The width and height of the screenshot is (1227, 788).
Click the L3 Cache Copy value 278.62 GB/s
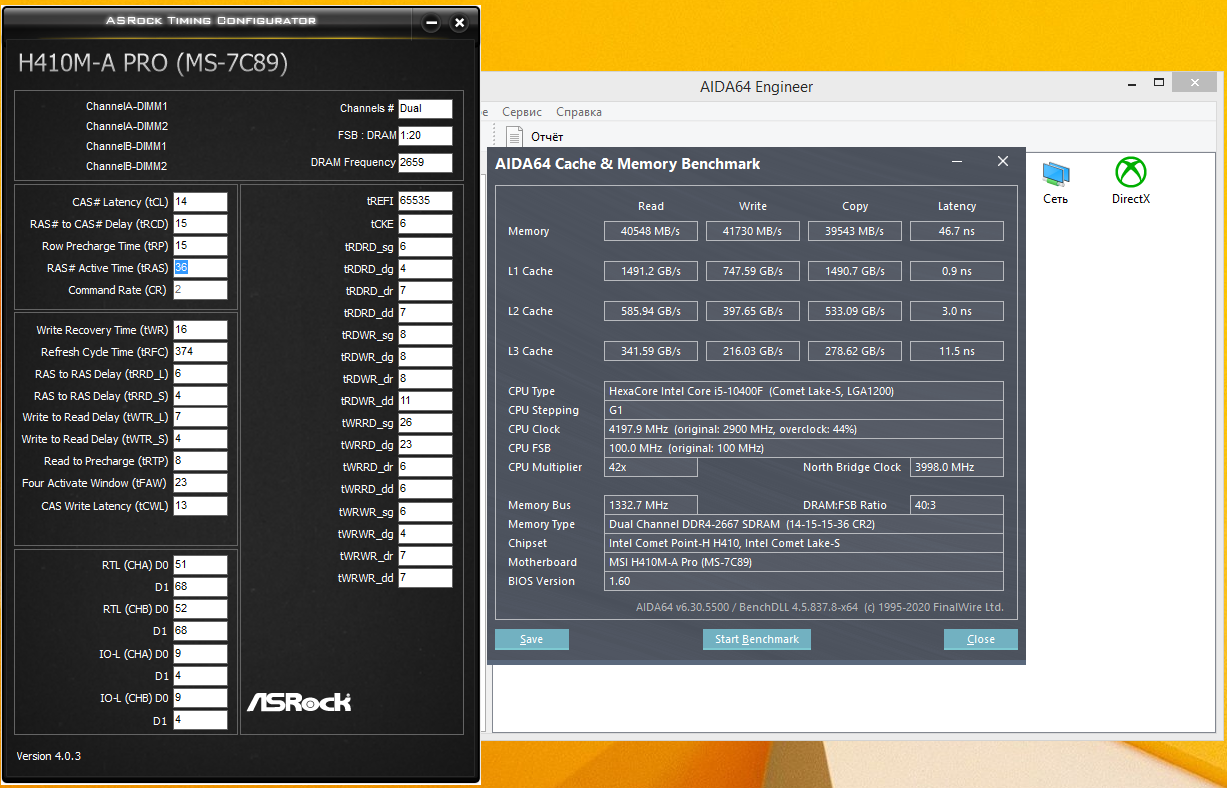[855, 351]
